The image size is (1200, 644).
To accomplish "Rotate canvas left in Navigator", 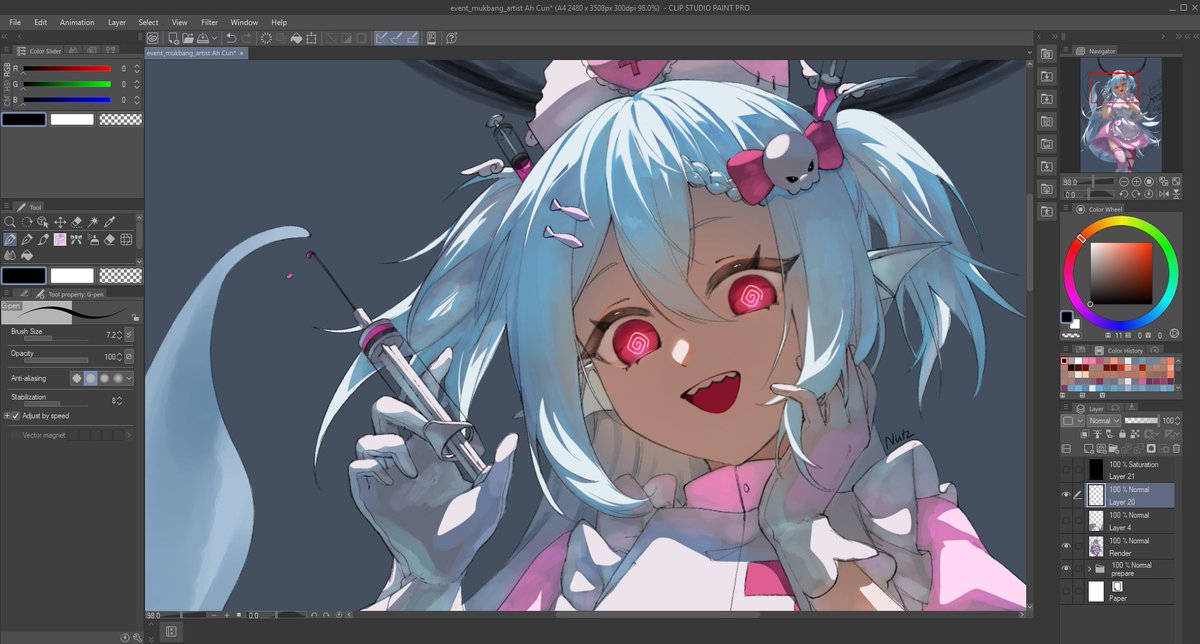I will tap(1124, 194).
